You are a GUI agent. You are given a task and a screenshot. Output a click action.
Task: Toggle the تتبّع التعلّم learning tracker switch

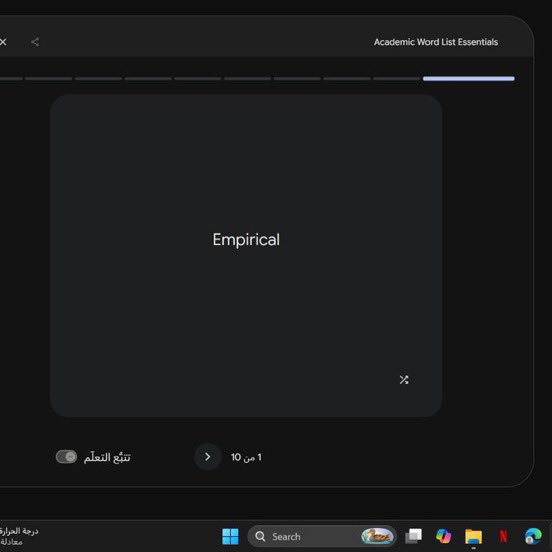pyautogui.click(x=66, y=457)
